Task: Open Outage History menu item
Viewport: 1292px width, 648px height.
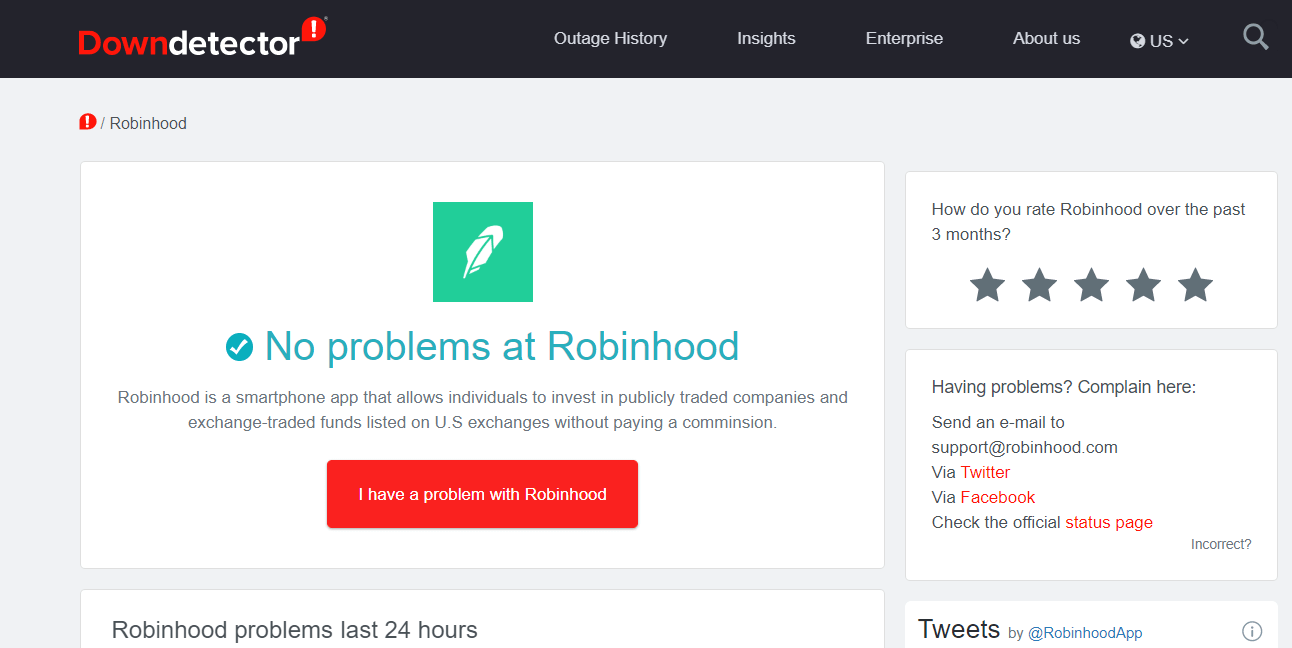Action: click(x=610, y=38)
